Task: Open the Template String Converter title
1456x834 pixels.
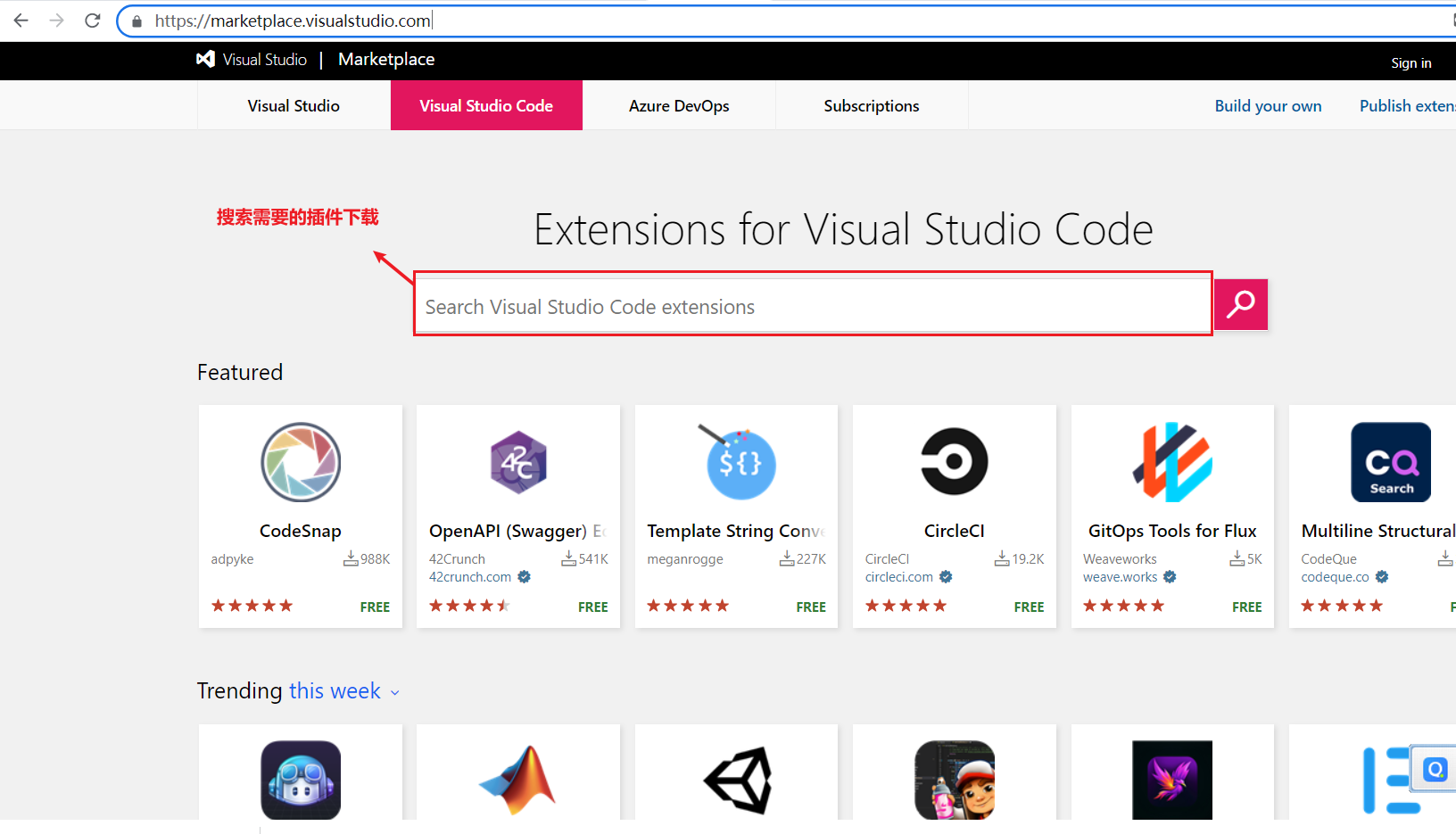Action: pyautogui.click(x=736, y=531)
